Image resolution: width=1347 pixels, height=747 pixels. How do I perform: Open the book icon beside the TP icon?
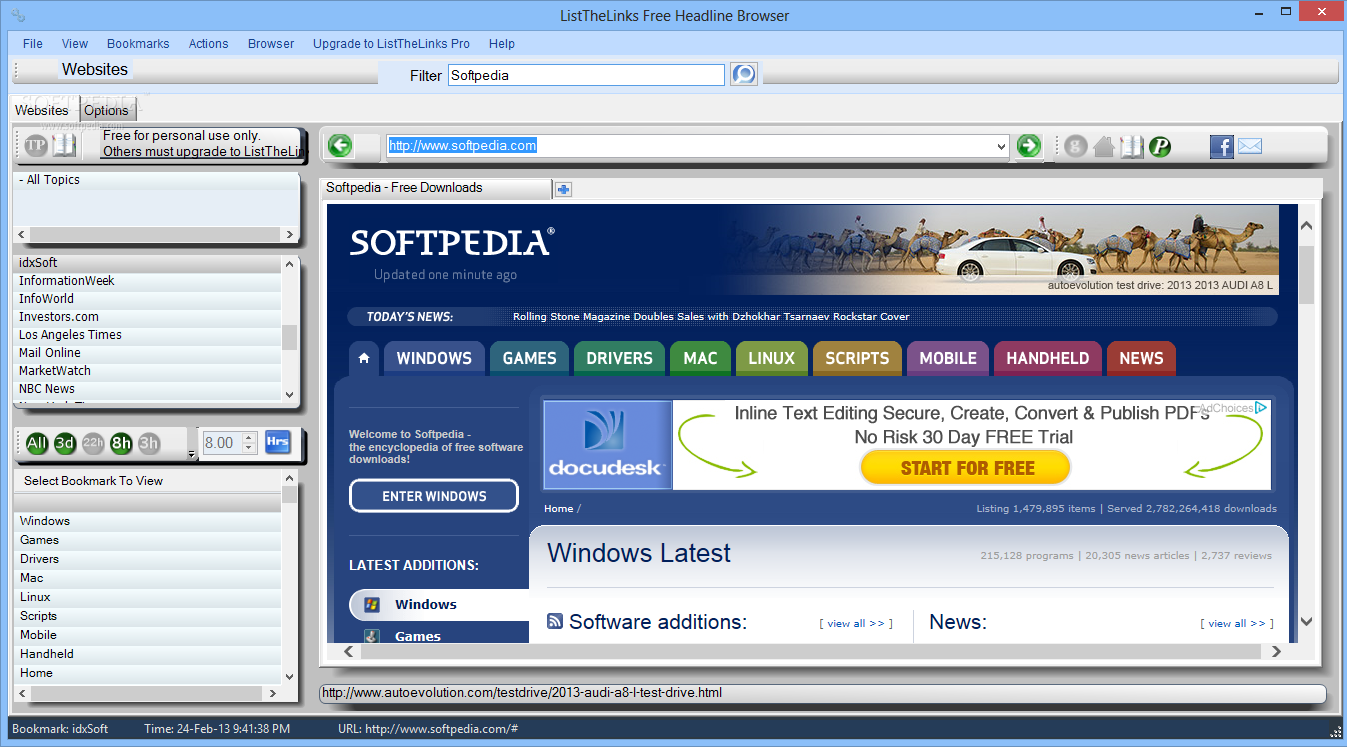64,145
